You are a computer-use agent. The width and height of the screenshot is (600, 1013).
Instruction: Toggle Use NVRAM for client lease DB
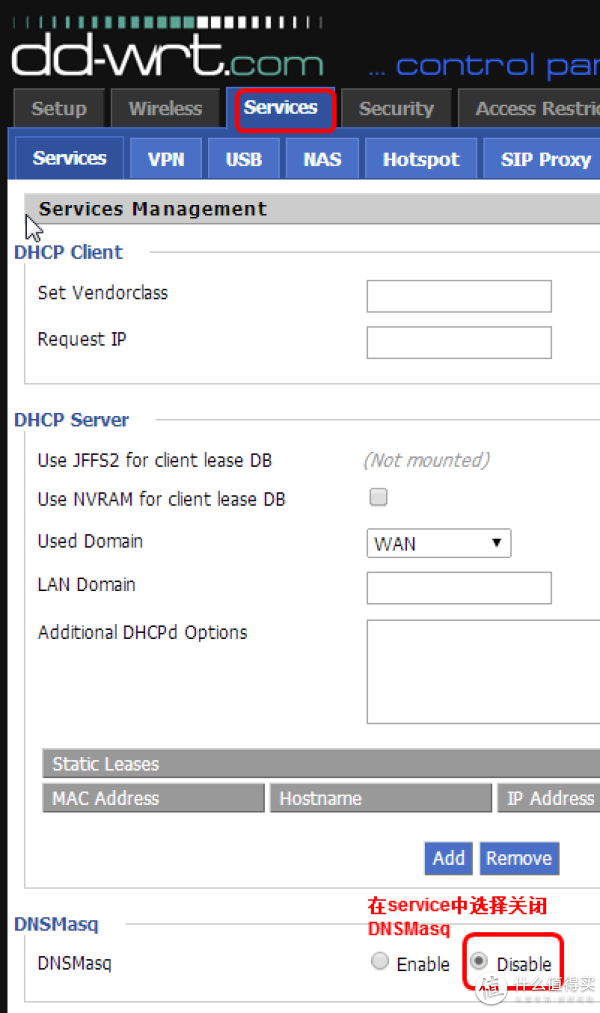378,497
